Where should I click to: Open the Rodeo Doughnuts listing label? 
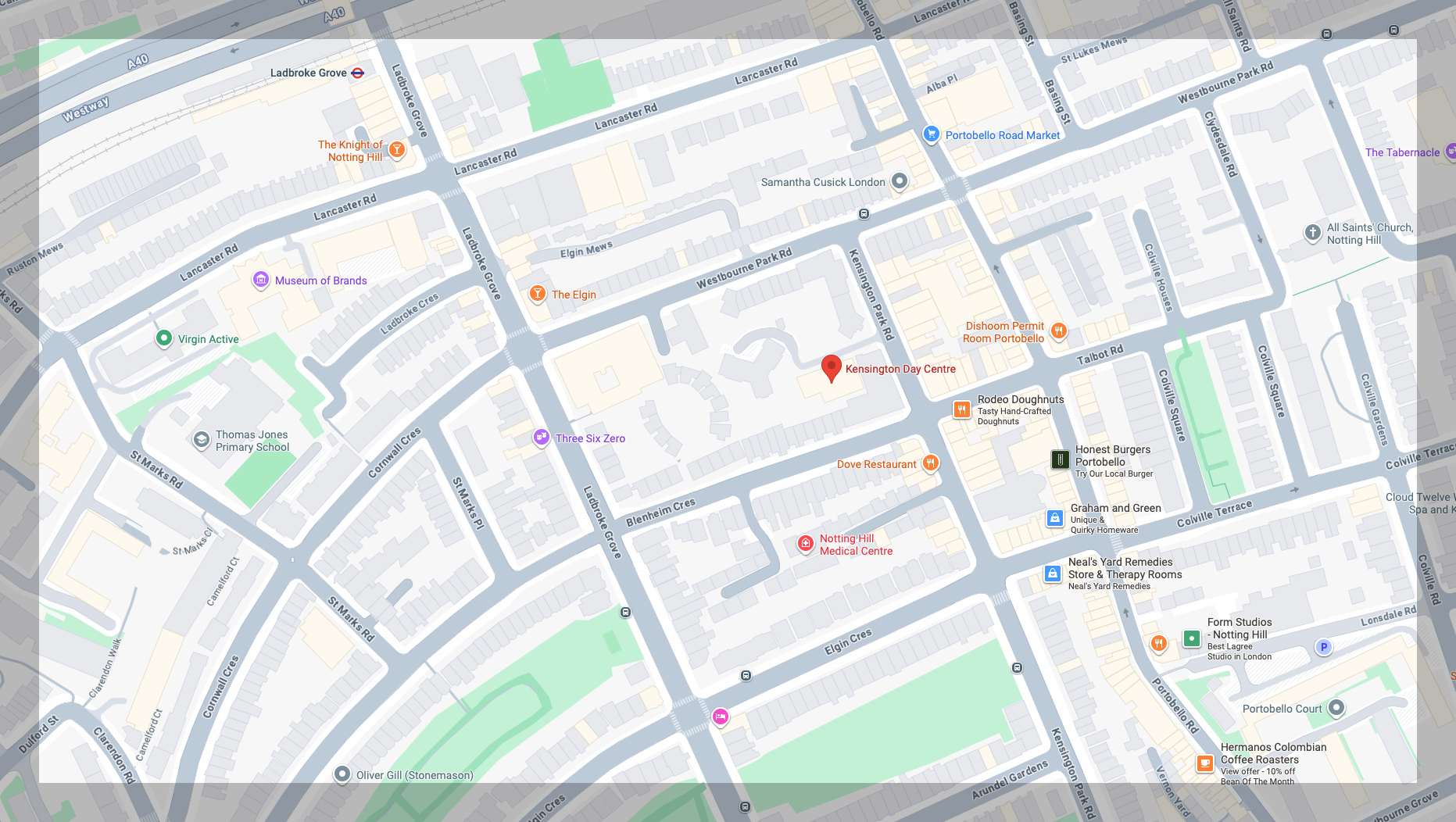tap(1021, 399)
